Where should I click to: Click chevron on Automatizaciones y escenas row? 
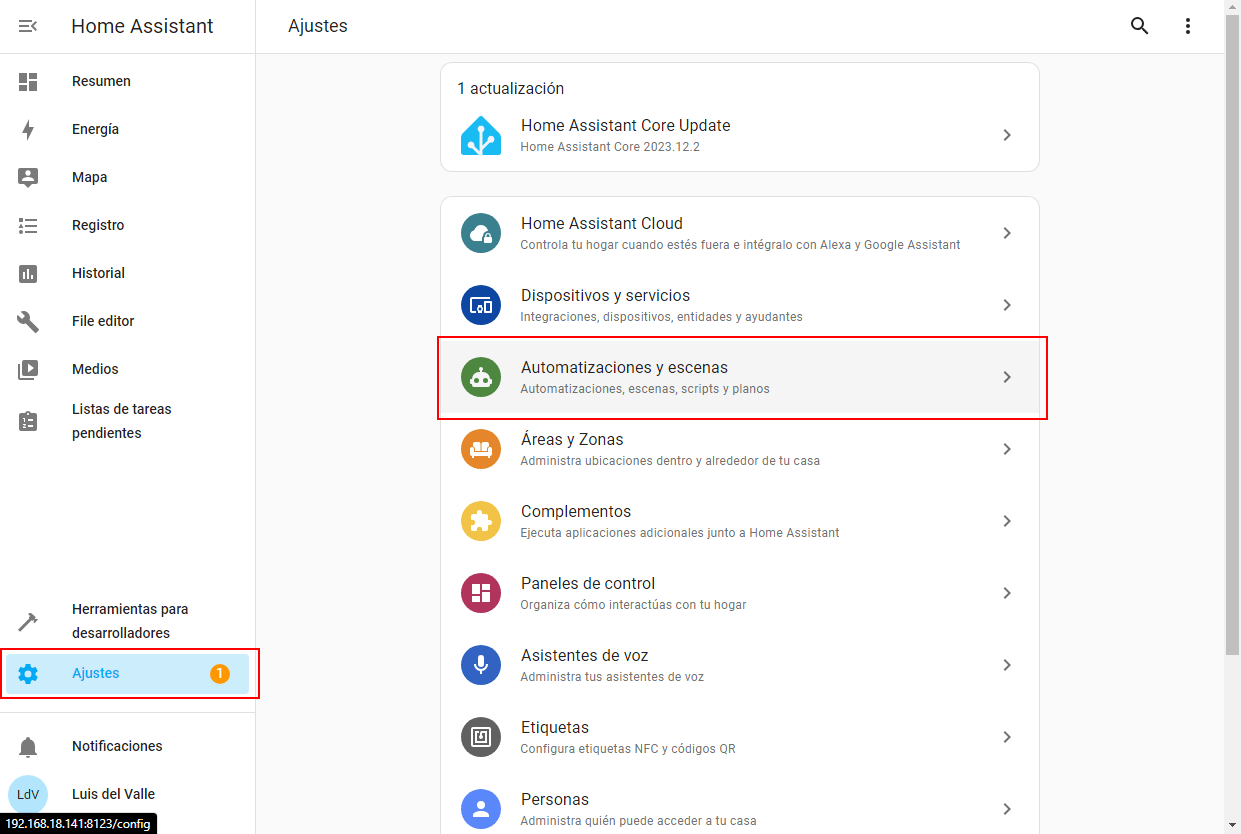point(1007,377)
